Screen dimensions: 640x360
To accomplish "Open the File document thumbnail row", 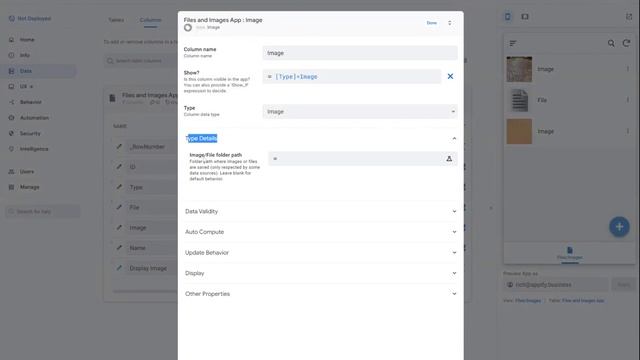I will click(569, 100).
